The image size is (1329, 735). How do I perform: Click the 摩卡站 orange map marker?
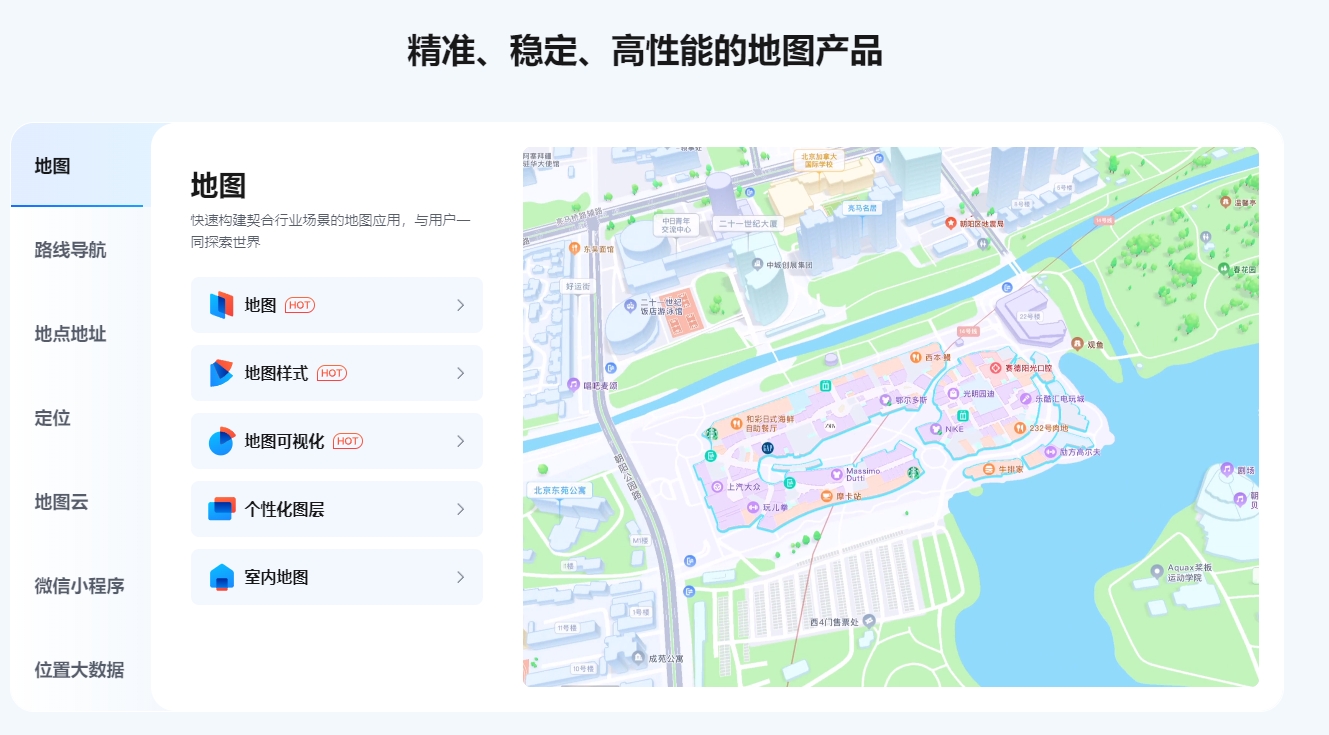pyautogui.click(x=826, y=496)
